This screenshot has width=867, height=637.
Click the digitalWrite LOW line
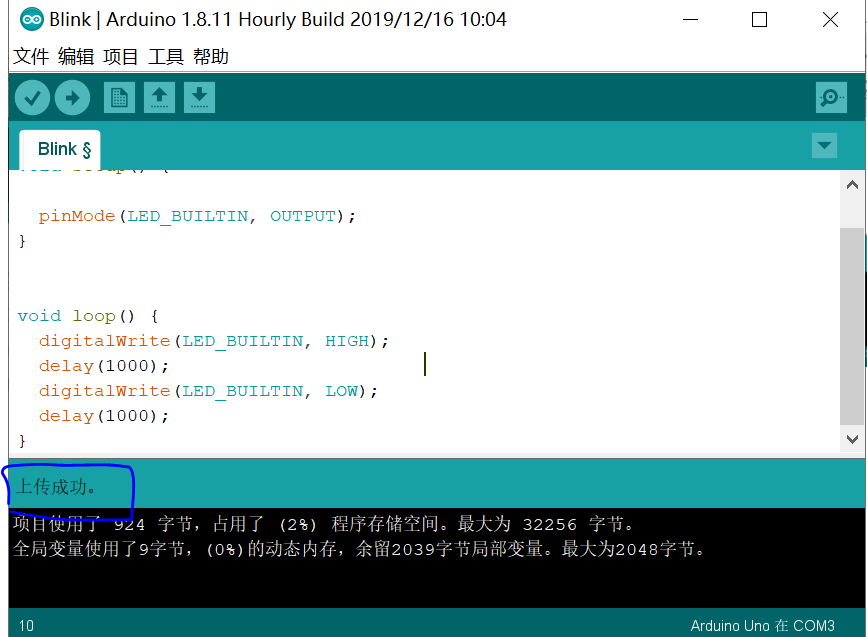[208, 391]
